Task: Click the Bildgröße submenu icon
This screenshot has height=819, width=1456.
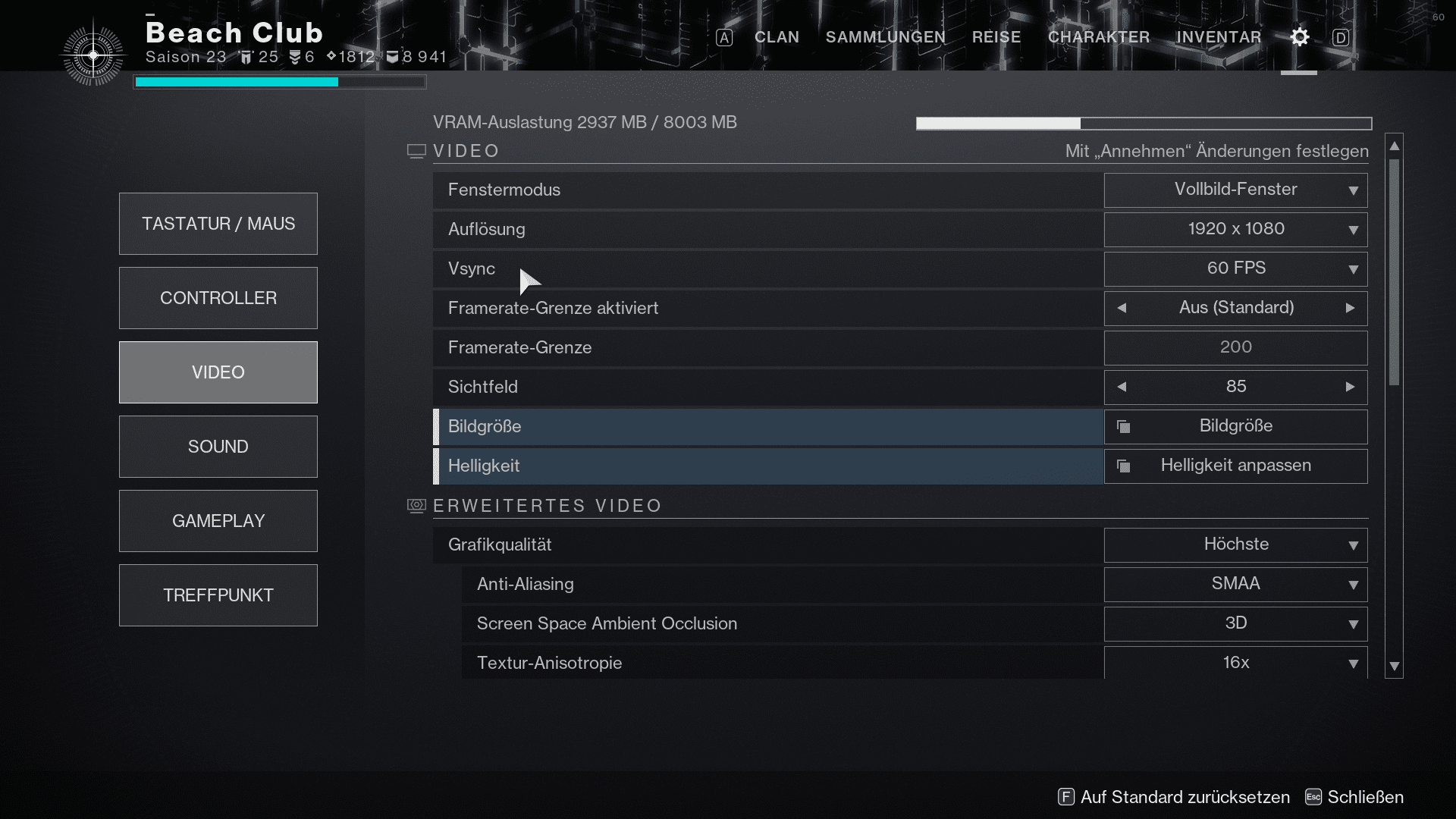Action: (1123, 427)
